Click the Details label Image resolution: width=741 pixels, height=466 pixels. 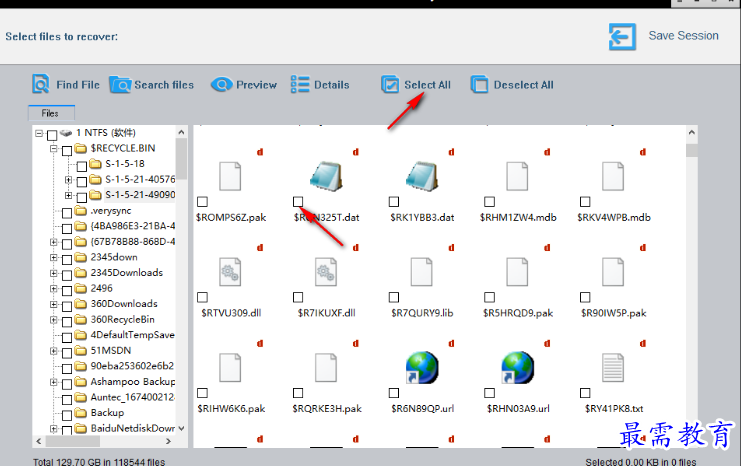pos(332,85)
